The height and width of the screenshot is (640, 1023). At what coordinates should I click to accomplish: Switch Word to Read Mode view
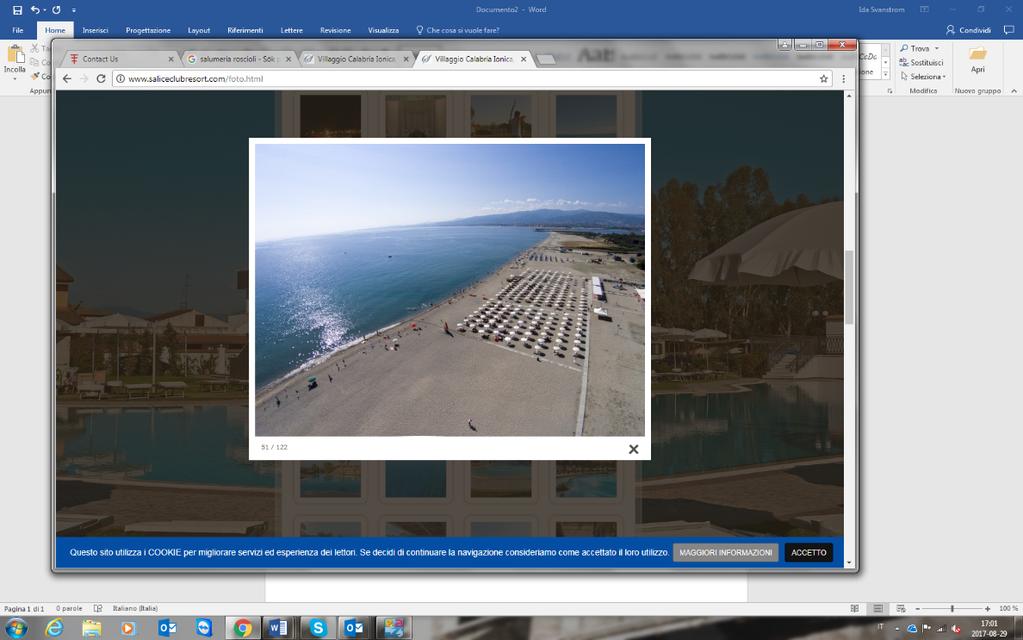[855, 608]
